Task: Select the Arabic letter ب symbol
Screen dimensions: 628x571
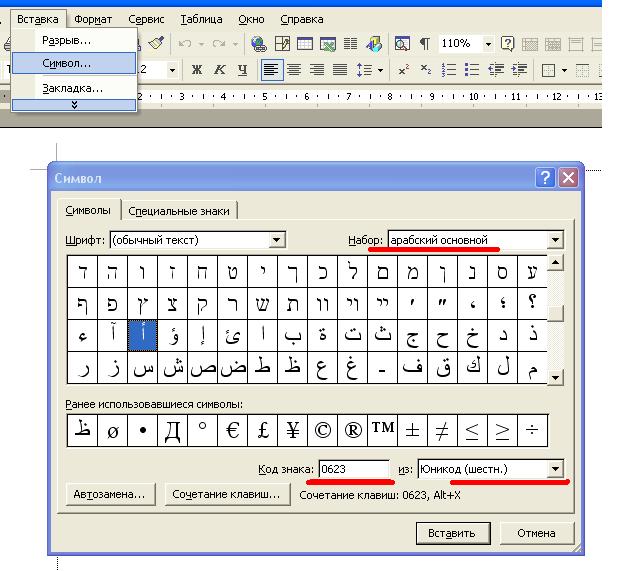Action: point(292,336)
